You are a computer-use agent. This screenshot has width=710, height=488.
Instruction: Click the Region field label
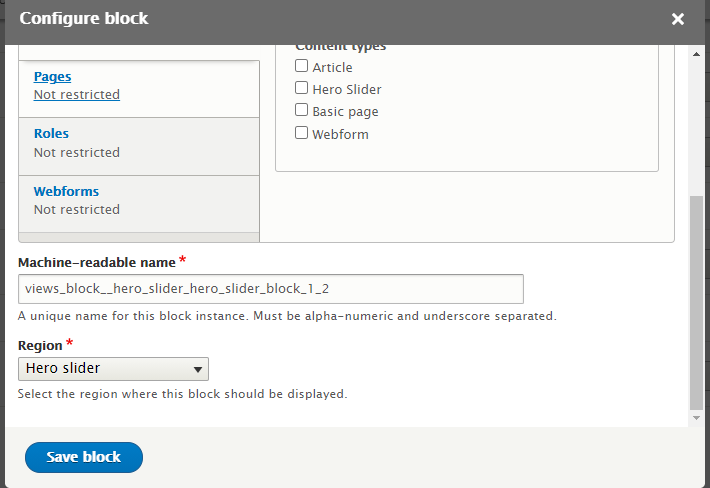pos(41,344)
